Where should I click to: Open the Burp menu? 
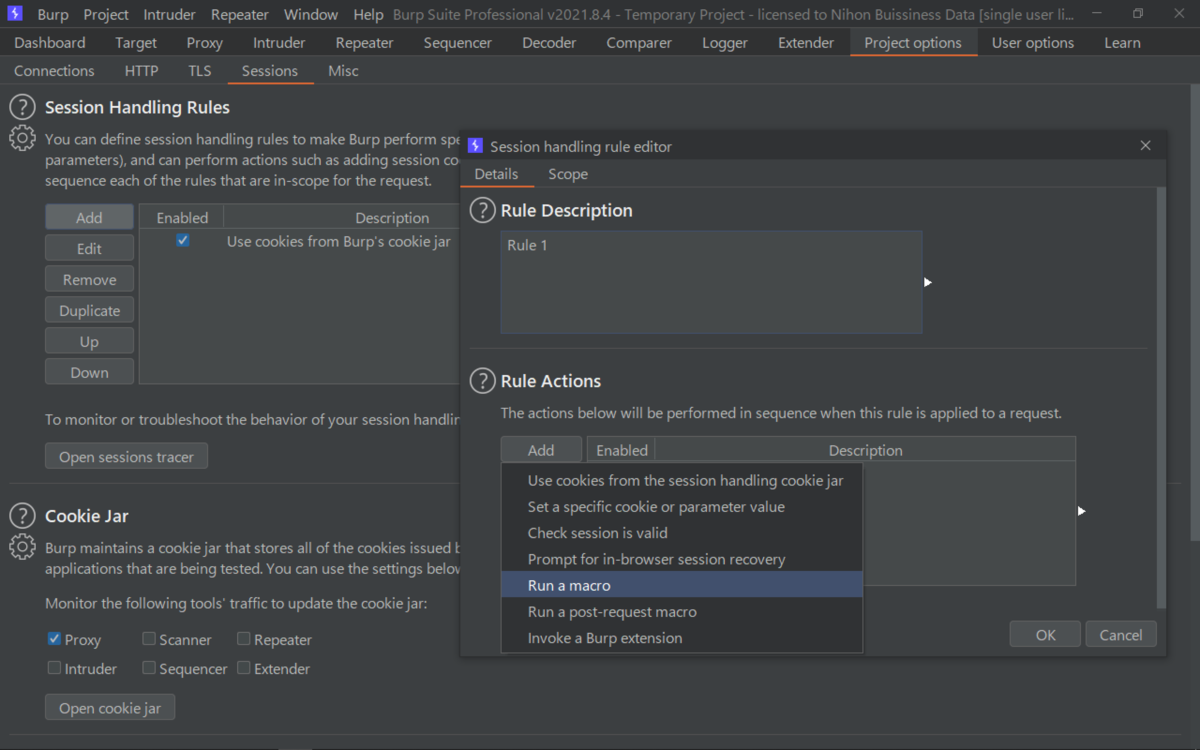53,15
